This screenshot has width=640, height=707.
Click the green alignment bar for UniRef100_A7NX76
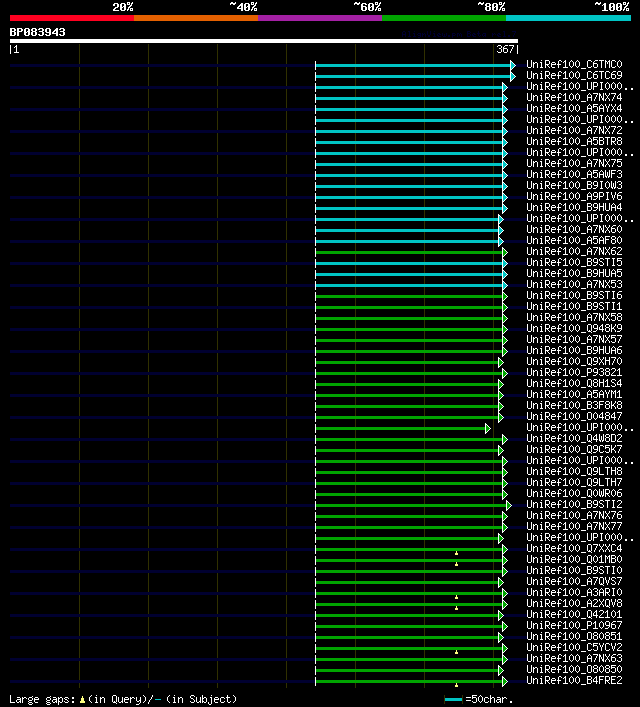(x=409, y=516)
